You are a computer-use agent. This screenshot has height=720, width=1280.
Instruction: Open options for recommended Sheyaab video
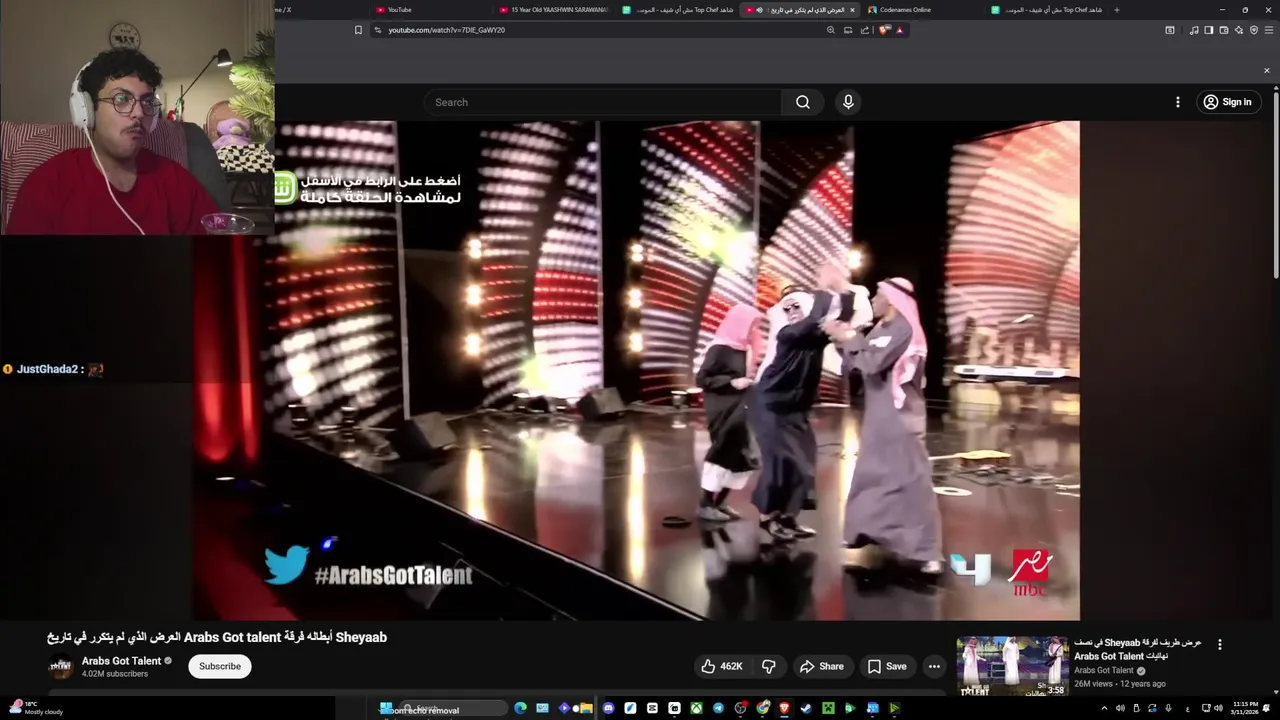coord(1219,645)
